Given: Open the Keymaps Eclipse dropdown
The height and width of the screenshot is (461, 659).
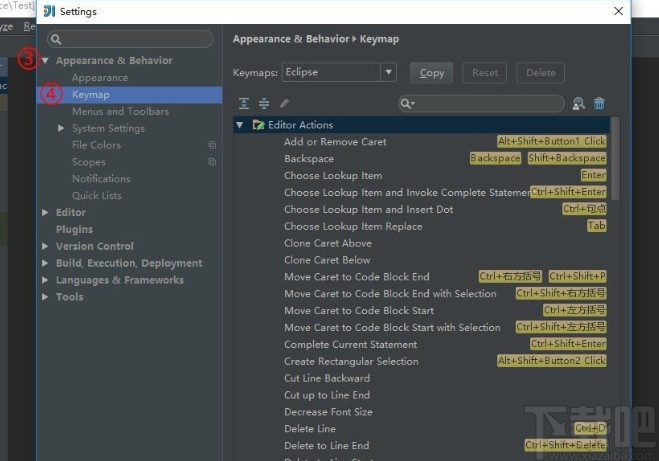Looking at the screenshot, I should 340,73.
